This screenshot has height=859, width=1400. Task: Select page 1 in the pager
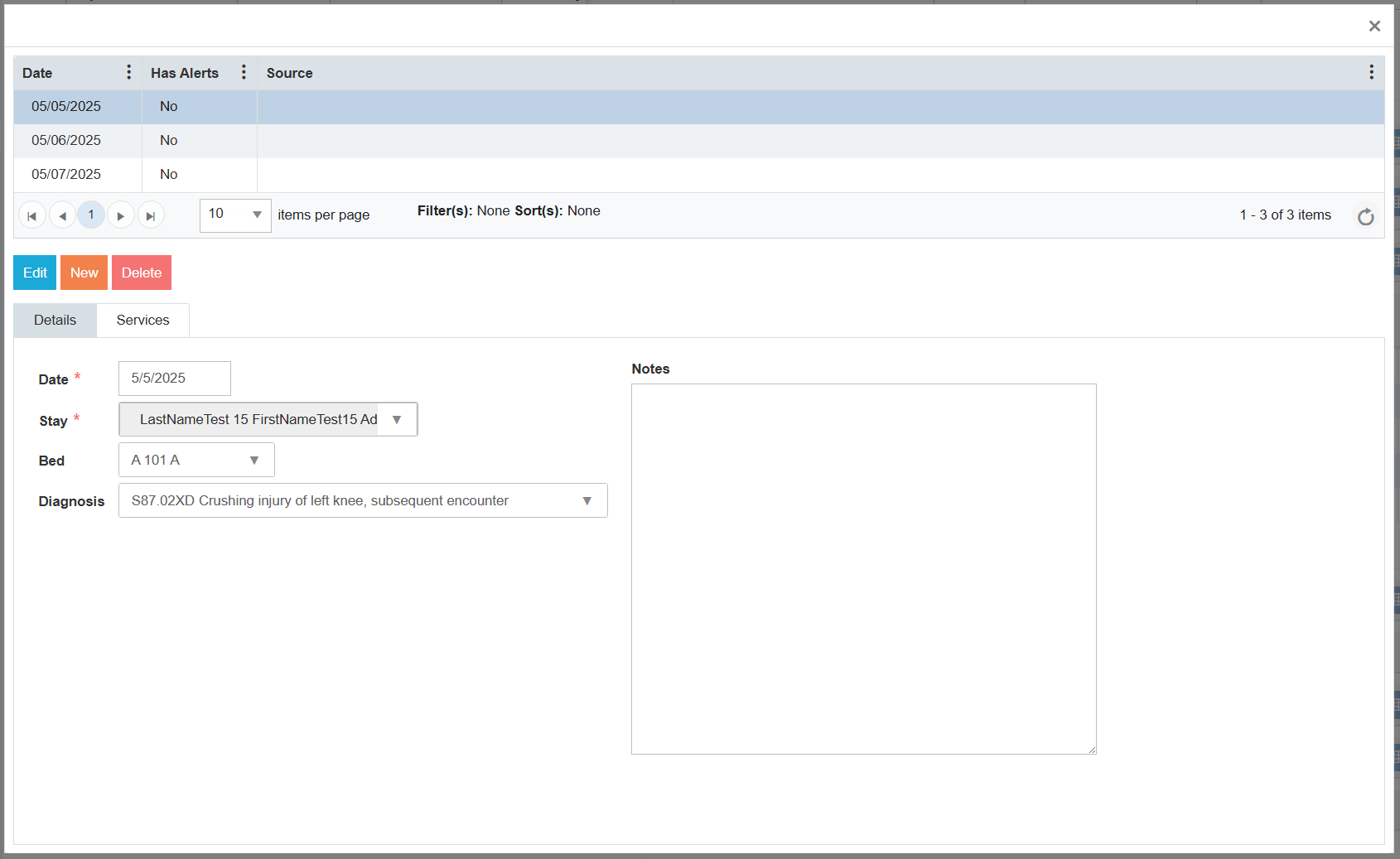tap(91, 215)
